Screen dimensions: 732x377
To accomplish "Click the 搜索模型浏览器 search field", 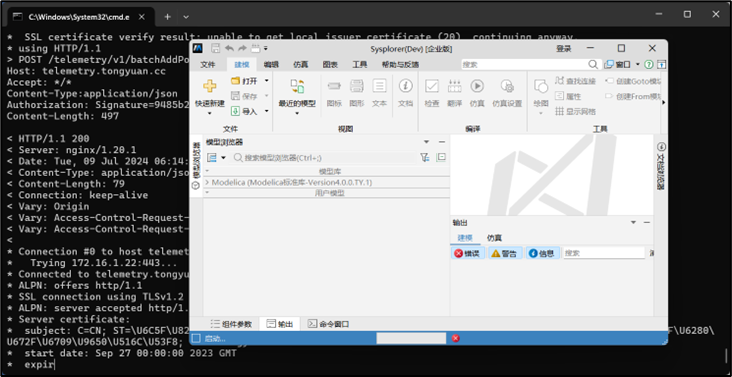I will [x=324, y=158].
